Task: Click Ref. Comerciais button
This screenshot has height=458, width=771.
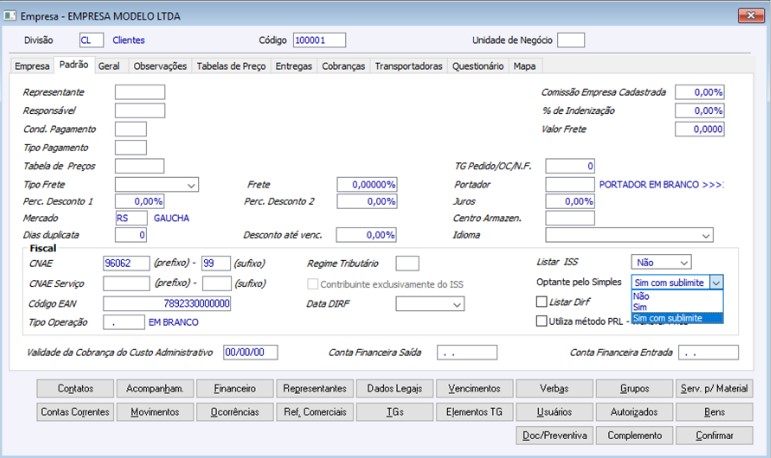Action: (x=315, y=412)
